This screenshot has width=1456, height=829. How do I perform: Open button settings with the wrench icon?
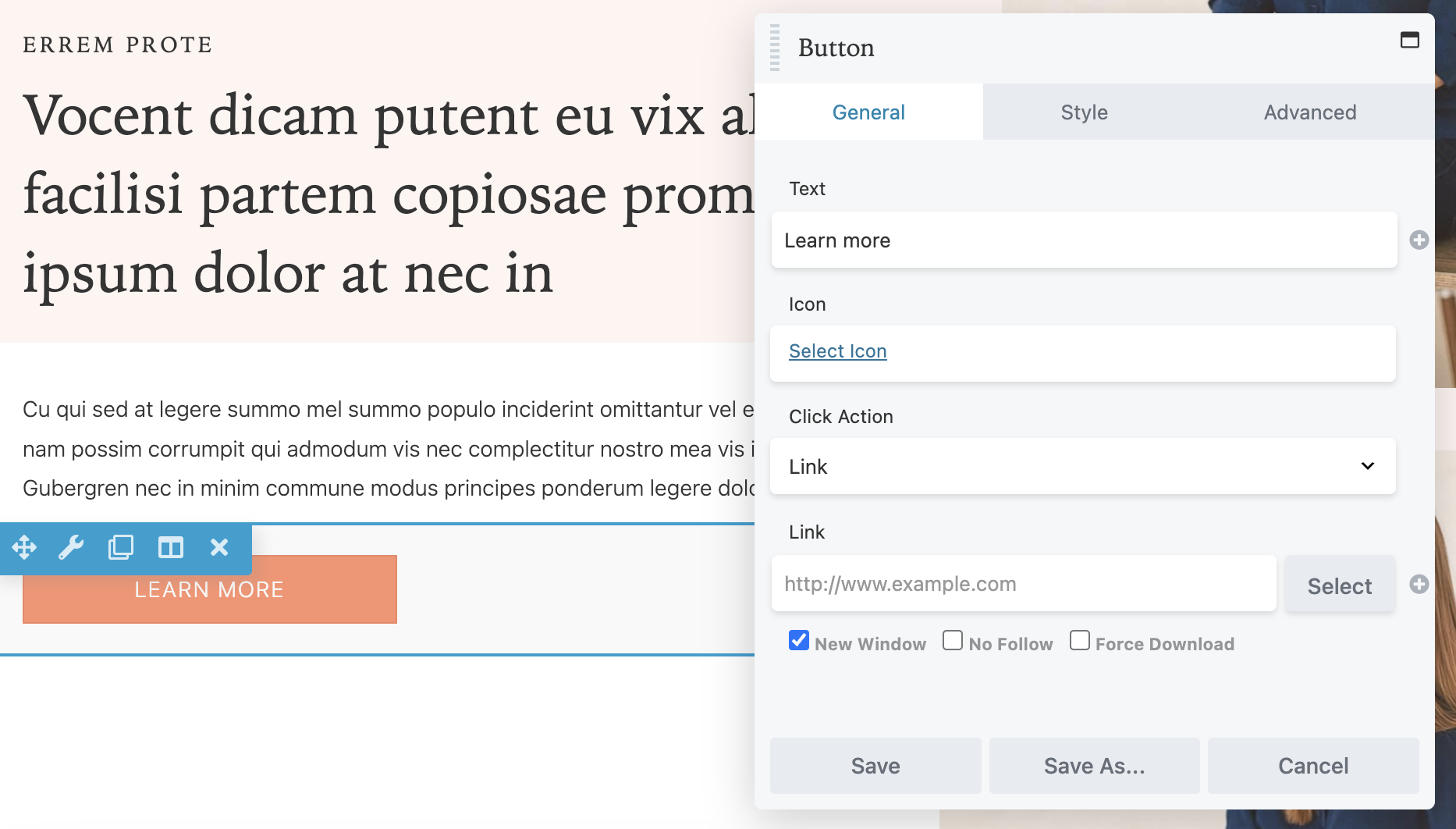[x=71, y=547]
